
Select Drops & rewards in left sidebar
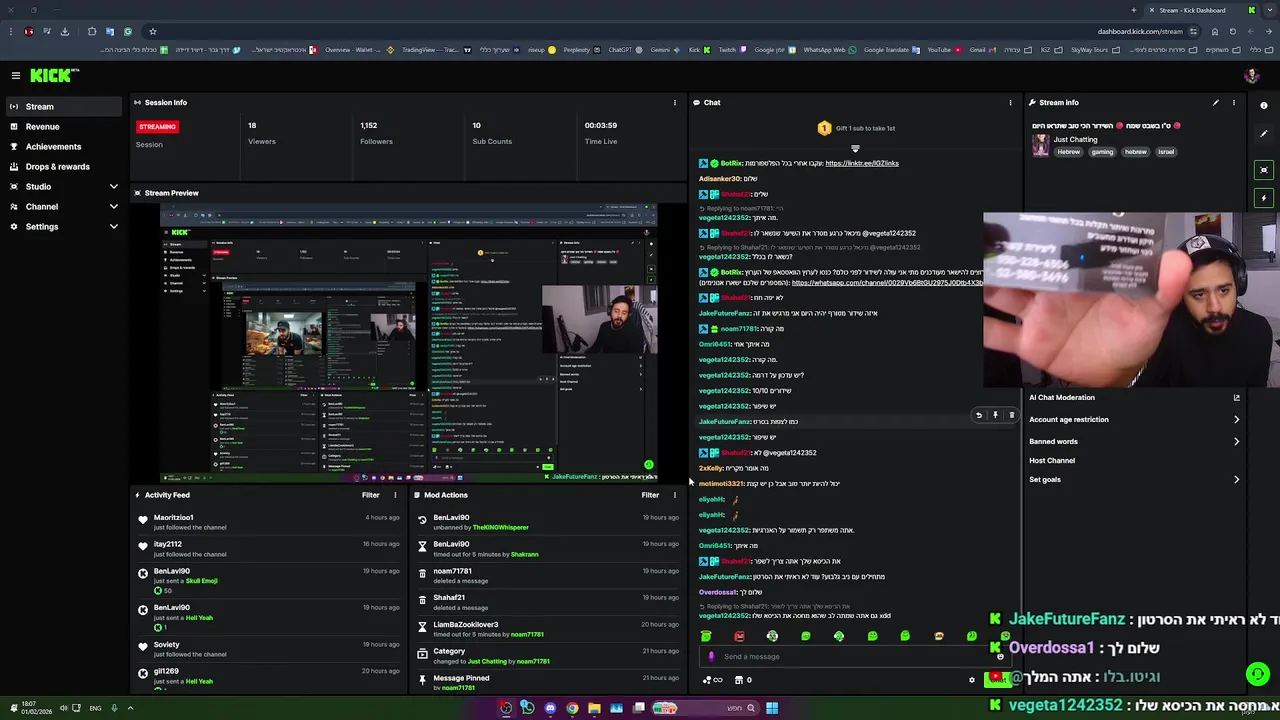point(64,167)
